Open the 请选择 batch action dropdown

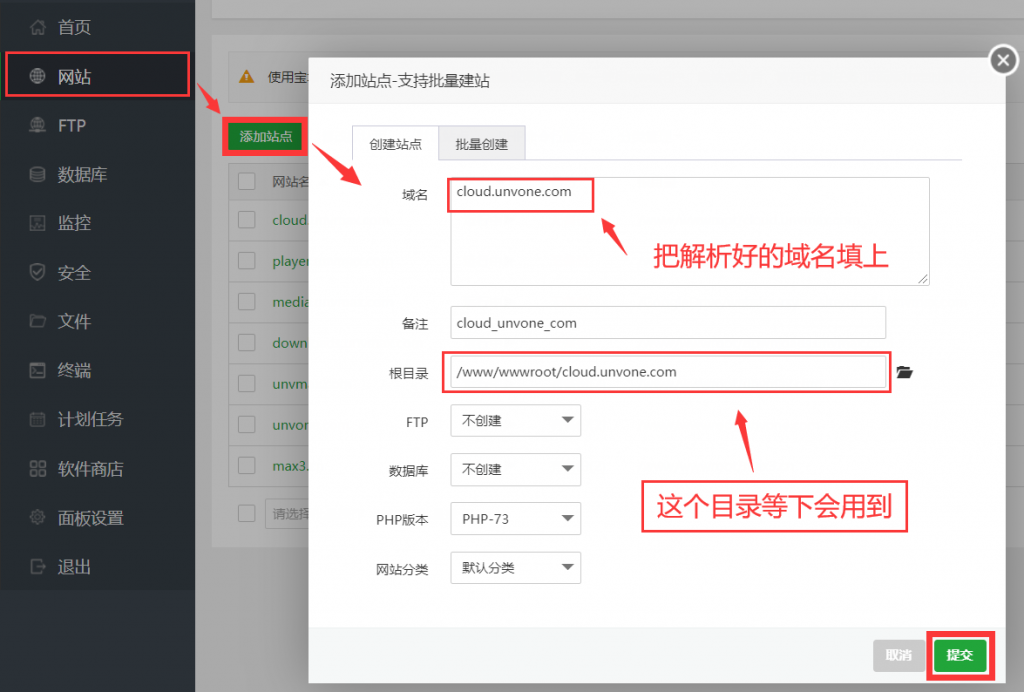pyautogui.click(x=287, y=514)
